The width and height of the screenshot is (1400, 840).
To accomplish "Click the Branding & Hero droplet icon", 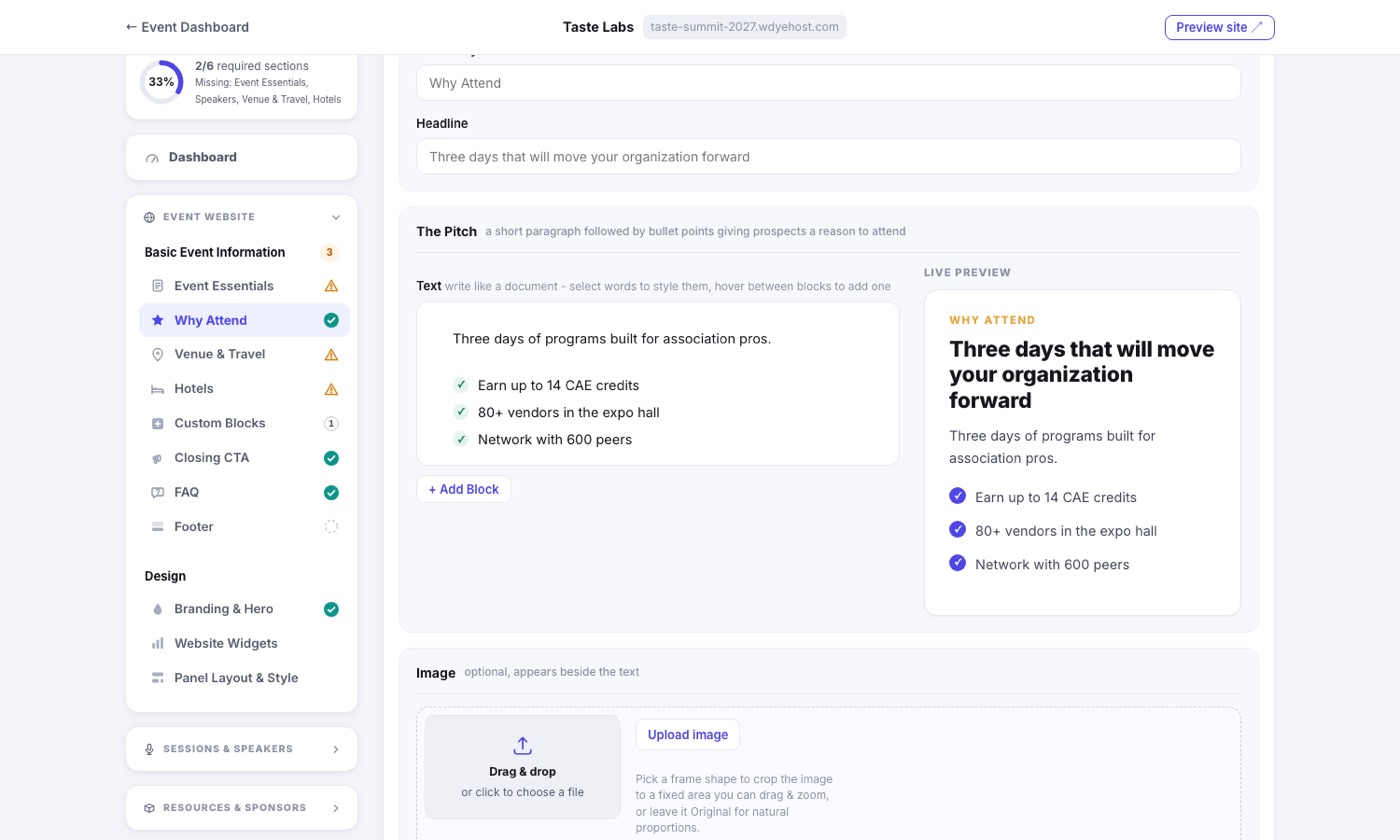I will coord(157,609).
